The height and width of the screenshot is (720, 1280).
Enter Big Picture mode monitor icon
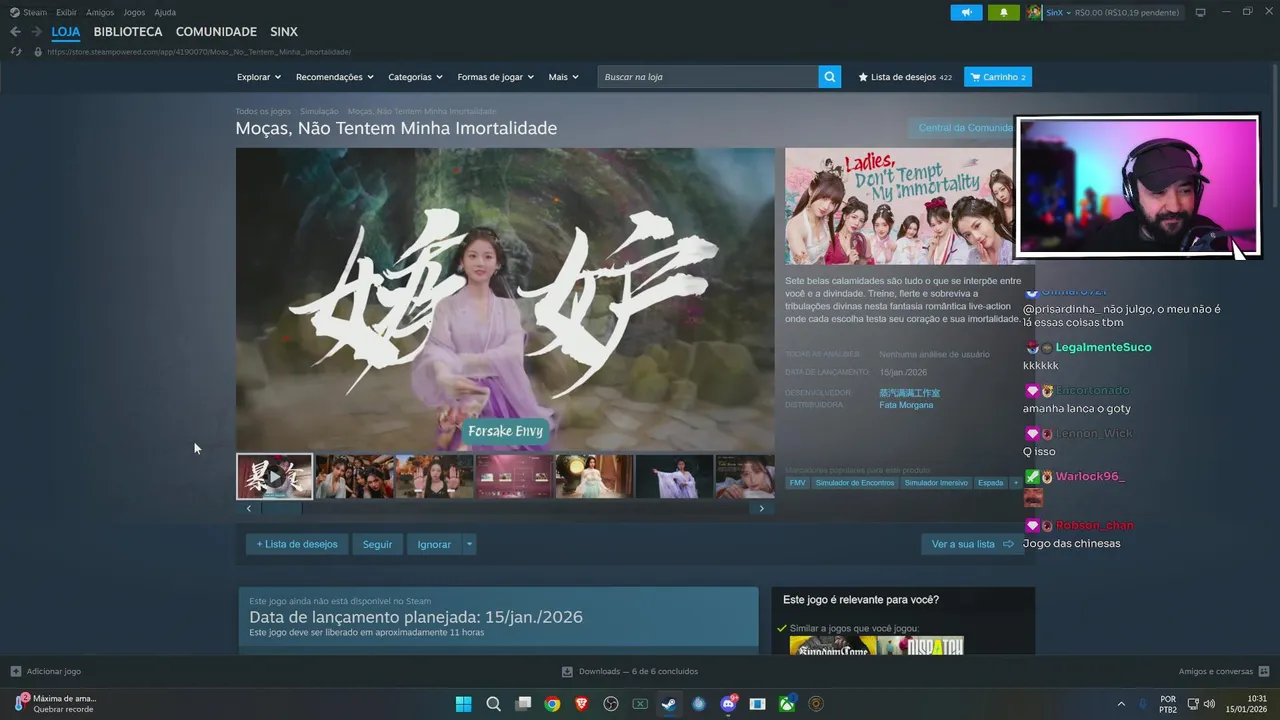pos(1200,12)
